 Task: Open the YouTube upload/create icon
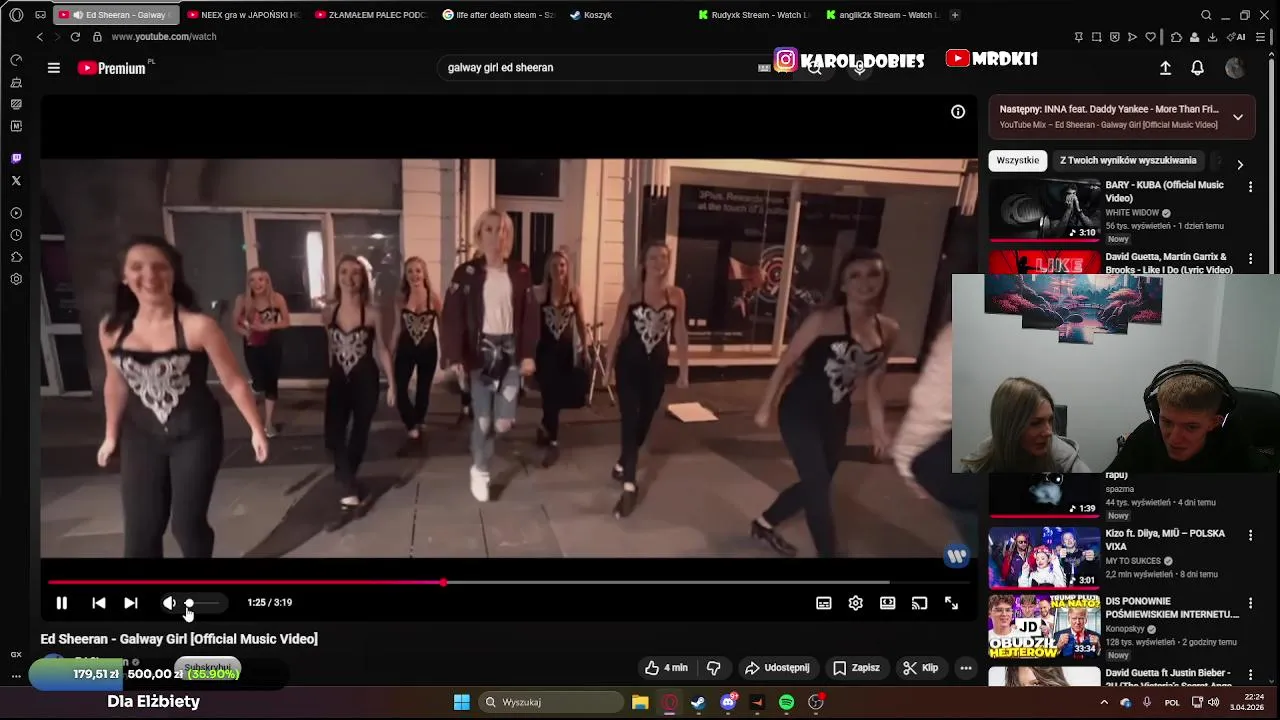pos(1165,68)
